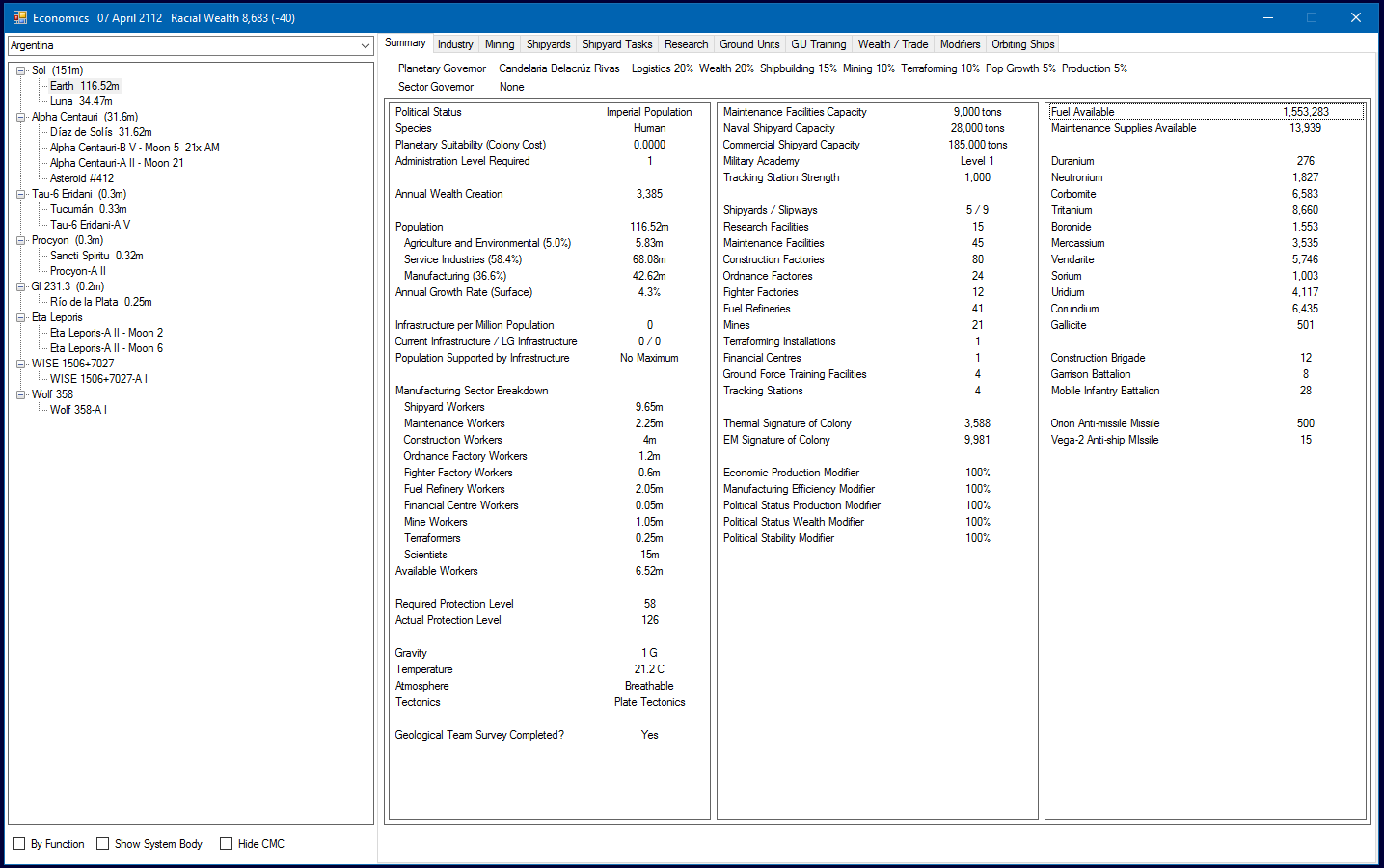Open the Shipyard Tasks tab

coord(617,44)
